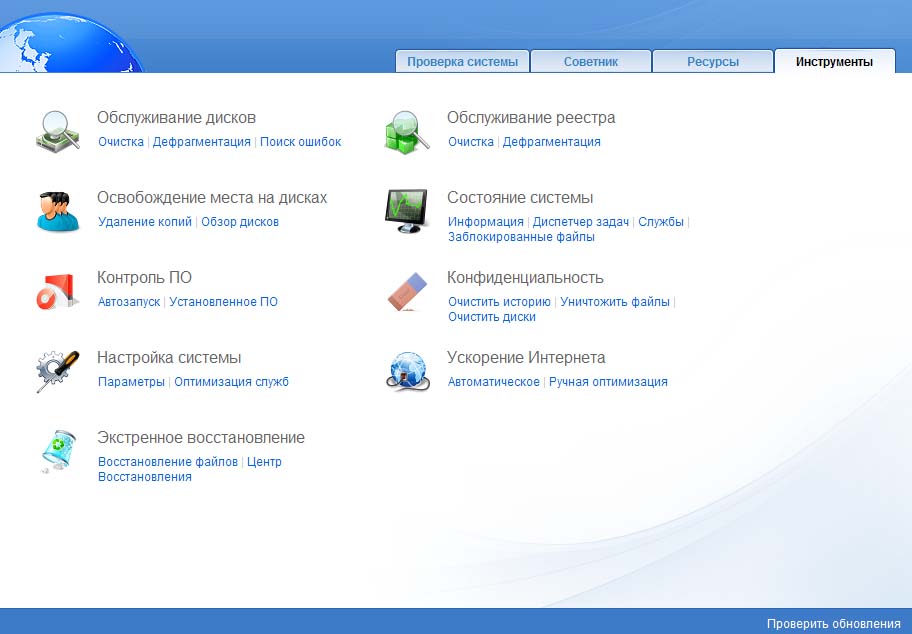Image resolution: width=912 pixels, height=634 pixels.
Task: Click the software control red icon
Action: pyautogui.click(x=58, y=291)
